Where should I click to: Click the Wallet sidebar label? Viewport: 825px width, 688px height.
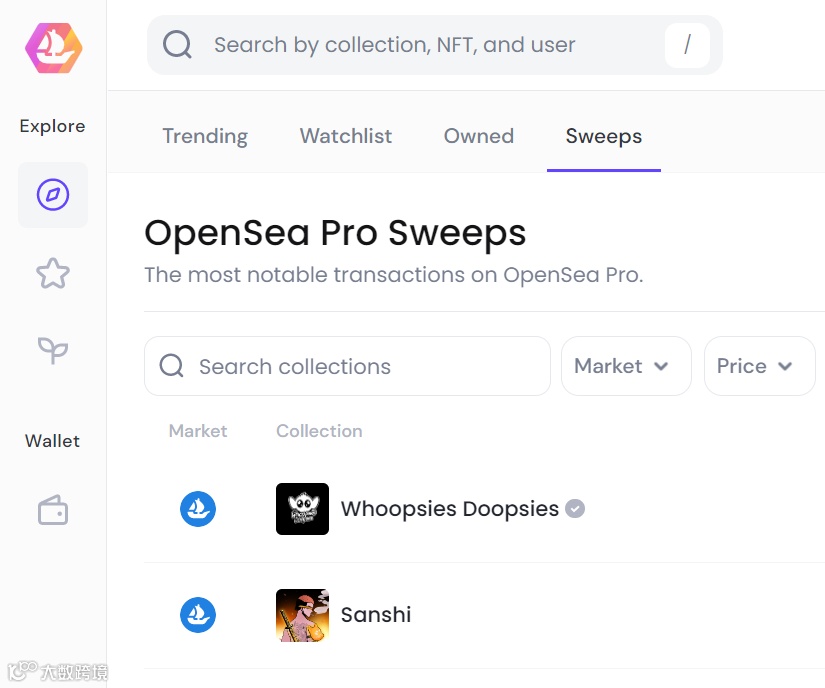[52, 441]
